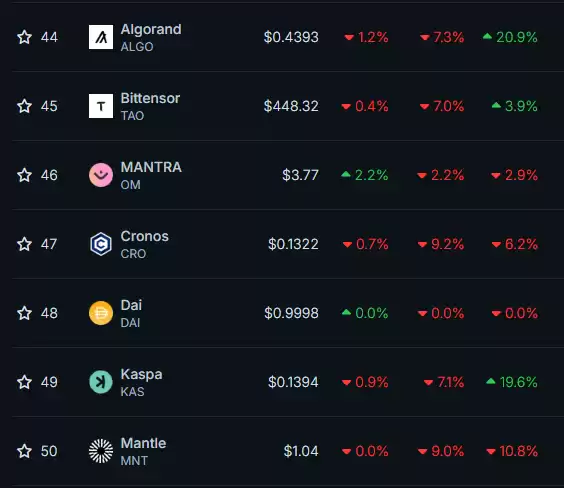This screenshot has width=564, height=488.
Task: Click the green Kaspa logo icon
Action: pyautogui.click(x=101, y=382)
